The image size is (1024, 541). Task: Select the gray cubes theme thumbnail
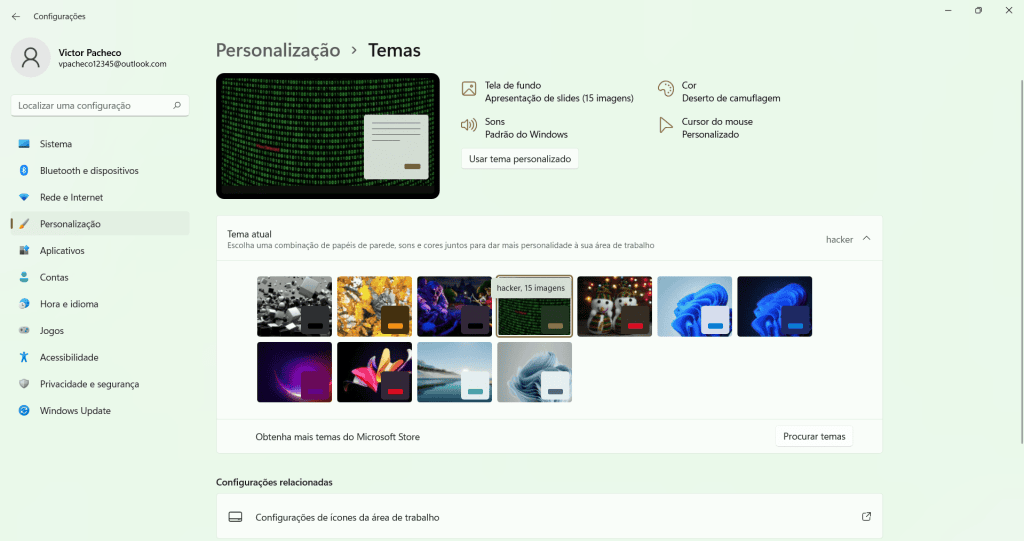point(295,306)
